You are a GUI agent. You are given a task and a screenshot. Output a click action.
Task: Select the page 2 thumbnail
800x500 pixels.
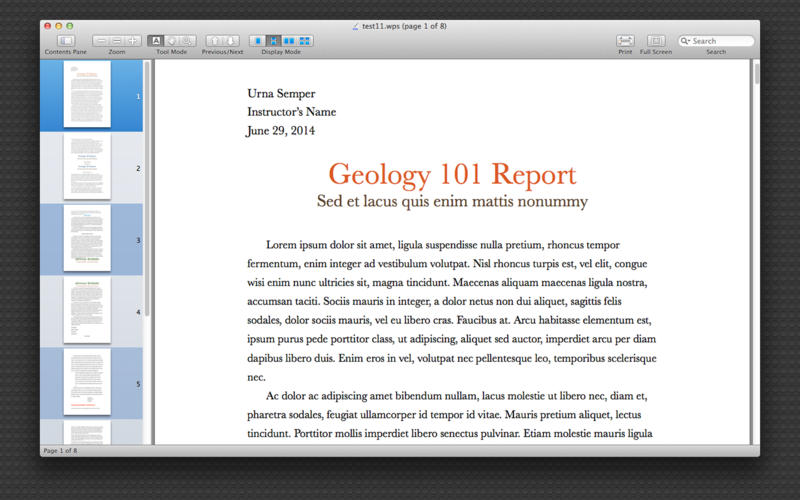point(87,167)
